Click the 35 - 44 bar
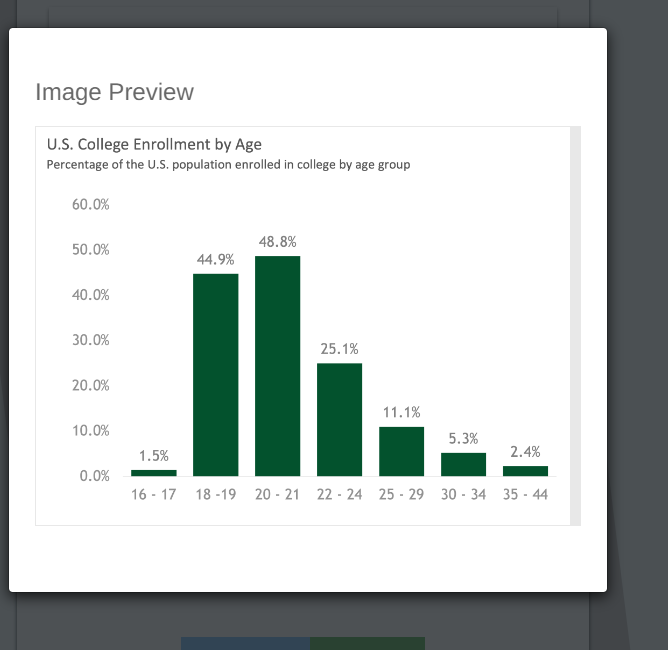The image size is (668, 650). (x=525, y=471)
